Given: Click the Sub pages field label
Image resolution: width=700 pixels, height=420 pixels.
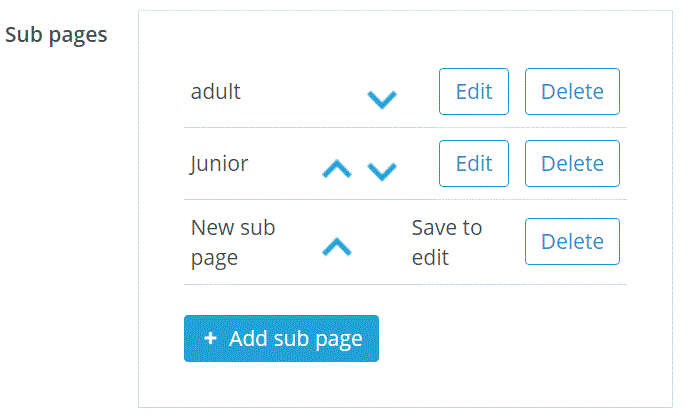Looking at the screenshot, I should pos(56,35).
